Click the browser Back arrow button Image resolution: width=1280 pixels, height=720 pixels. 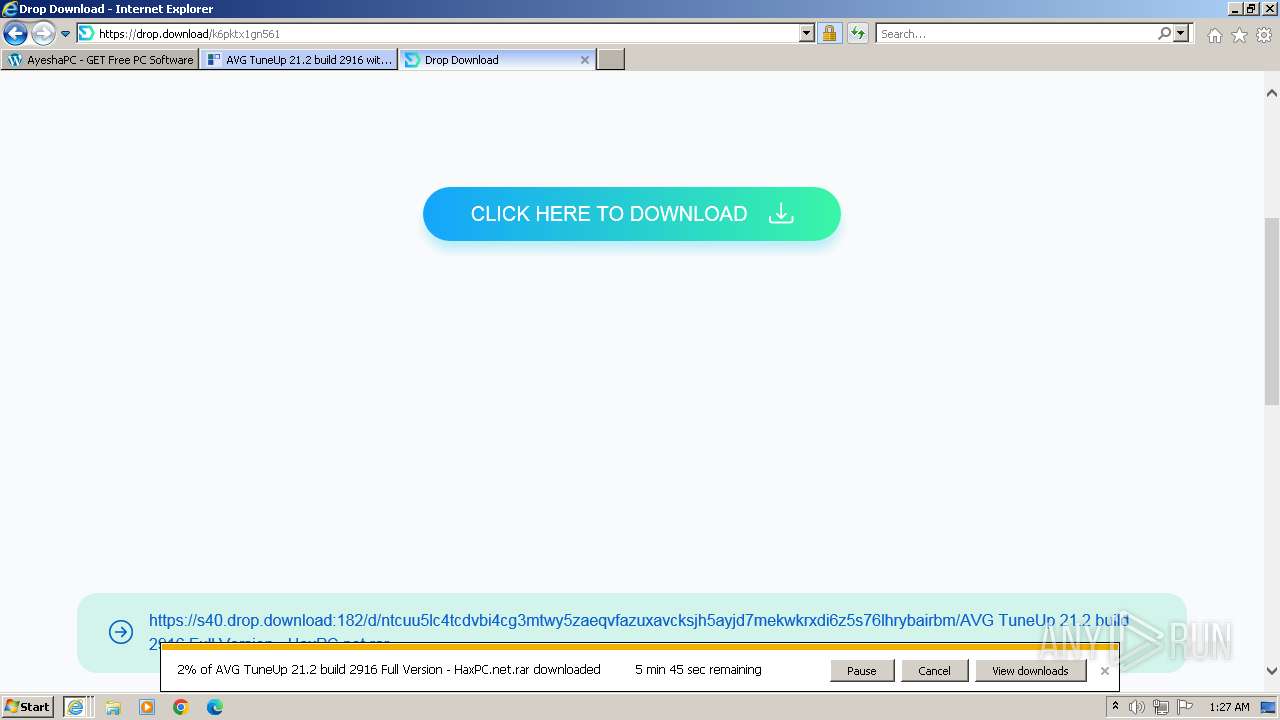(15, 33)
